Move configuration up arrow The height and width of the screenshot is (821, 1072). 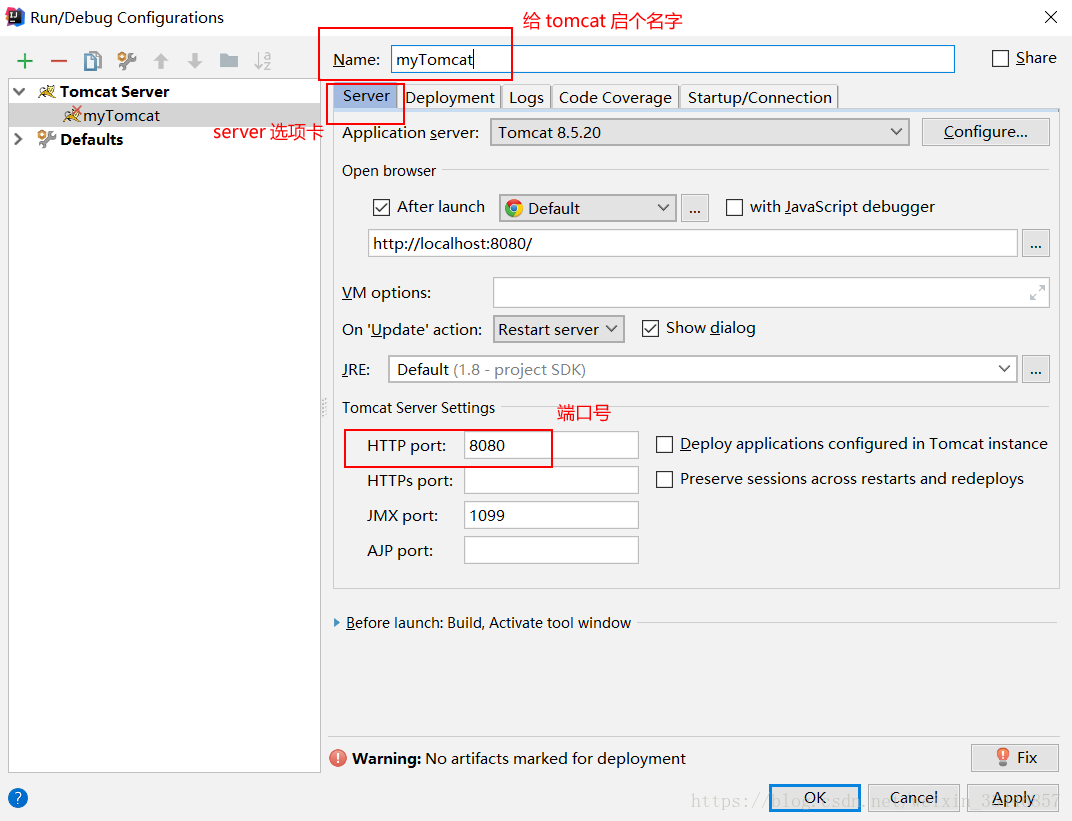coord(161,61)
